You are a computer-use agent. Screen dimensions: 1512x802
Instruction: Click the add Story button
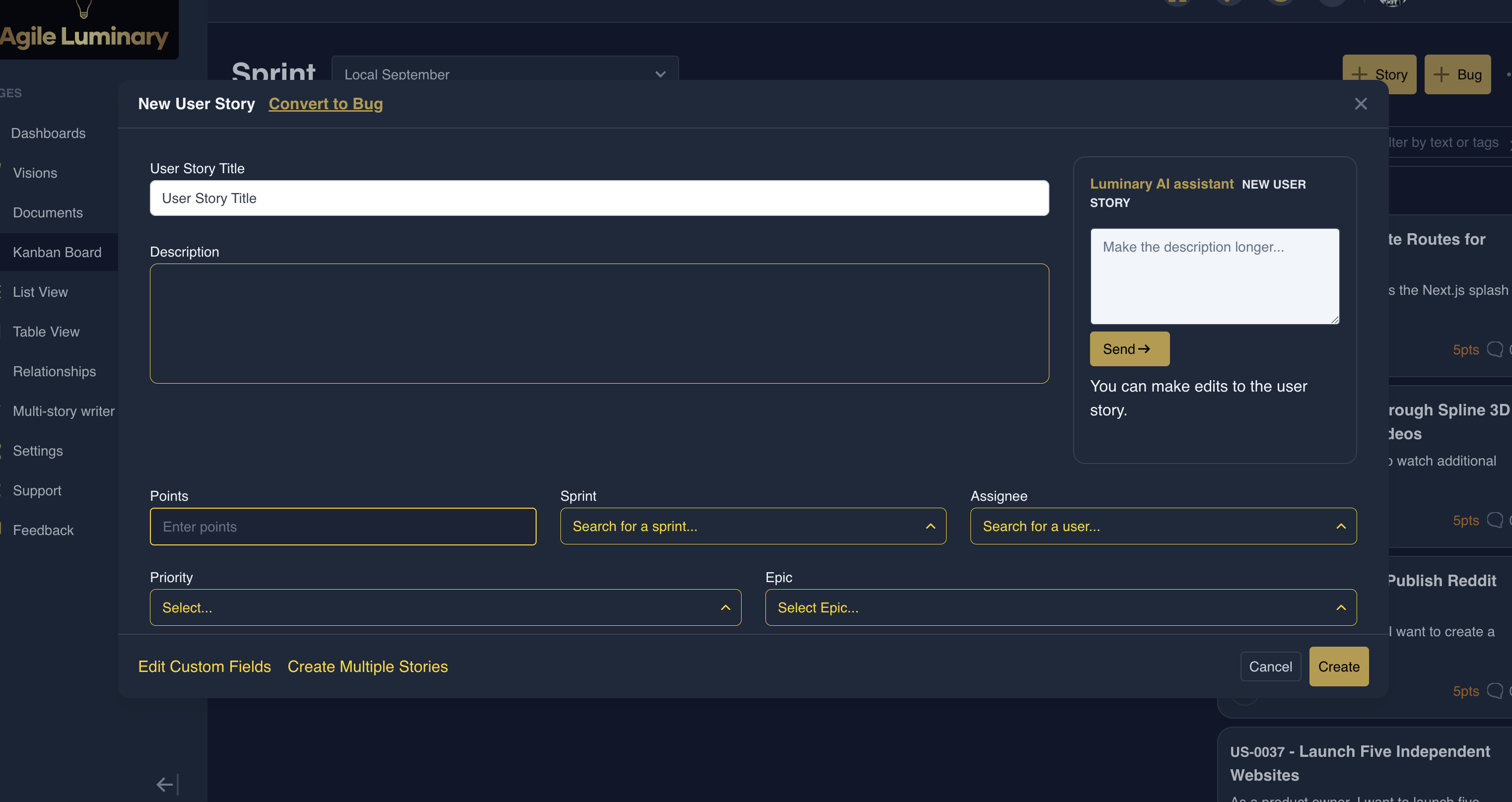tap(1379, 74)
